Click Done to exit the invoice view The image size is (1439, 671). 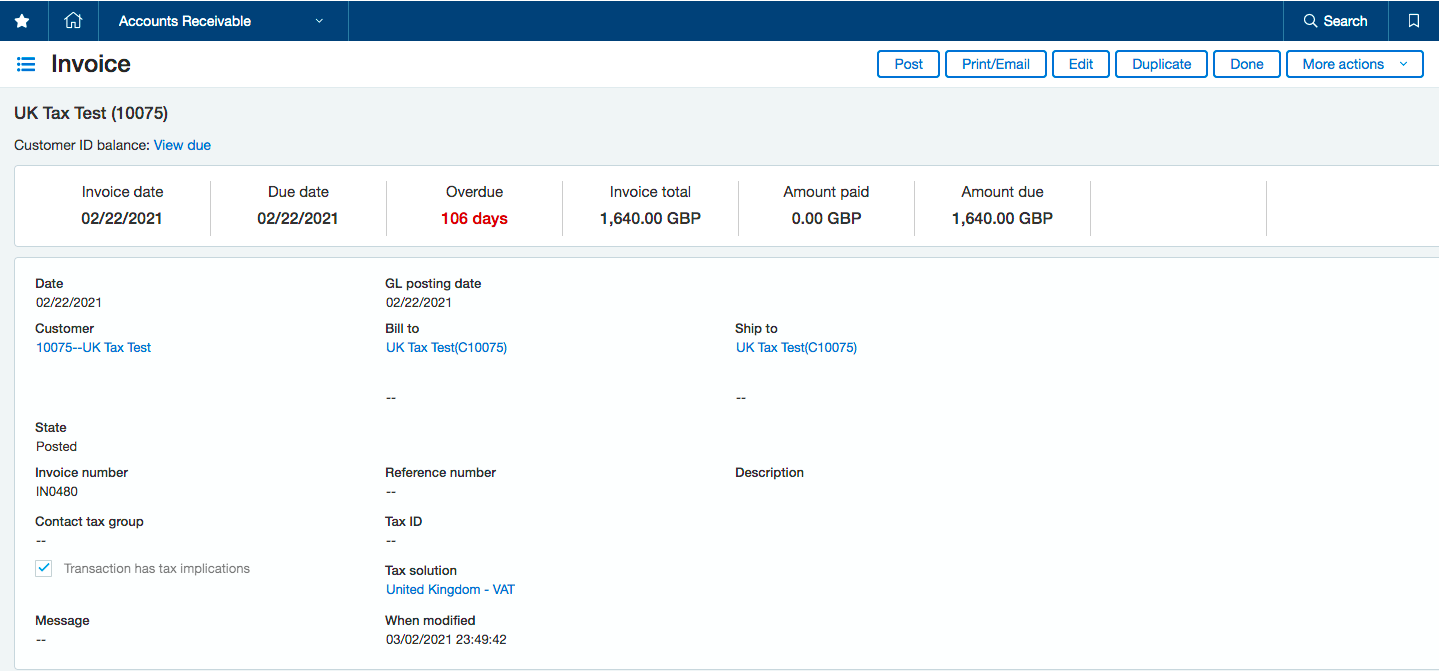tap(1246, 63)
